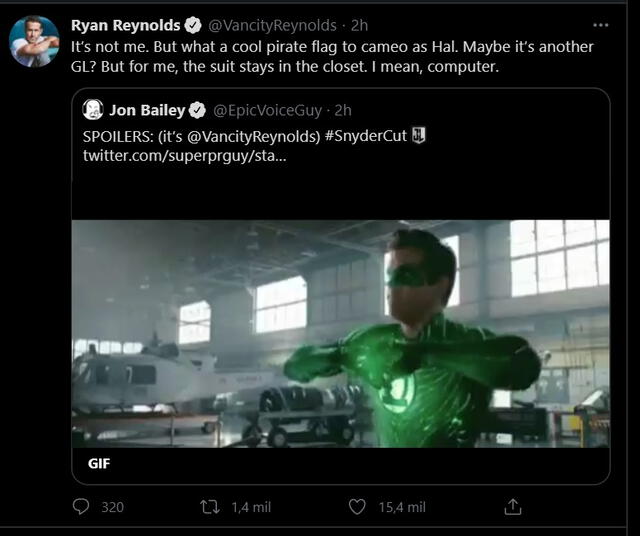
Task: Open the Ryan Reynolds display name link
Action: [x=126, y=25]
